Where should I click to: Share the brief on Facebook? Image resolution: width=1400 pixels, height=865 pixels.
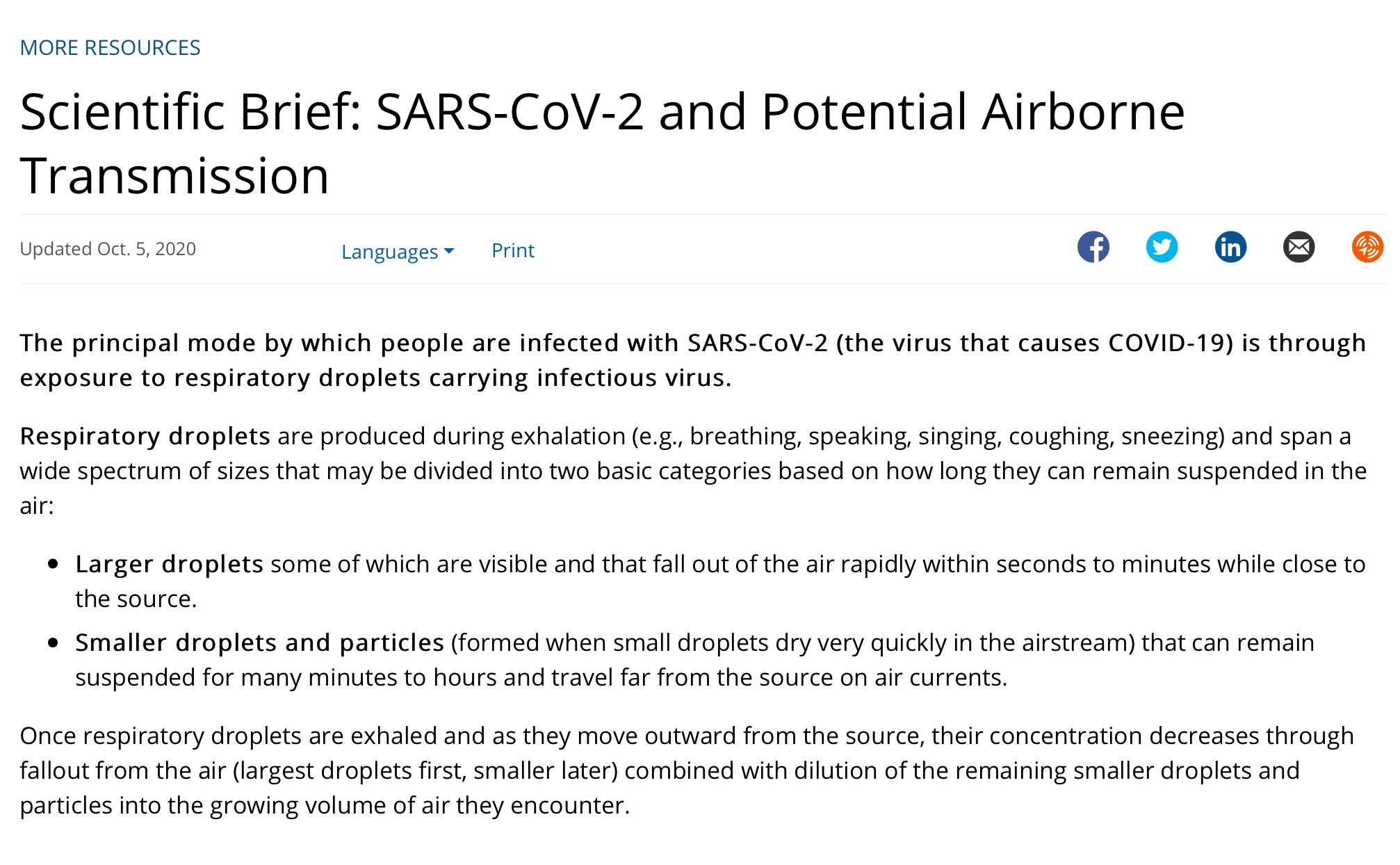(1093, 247)
